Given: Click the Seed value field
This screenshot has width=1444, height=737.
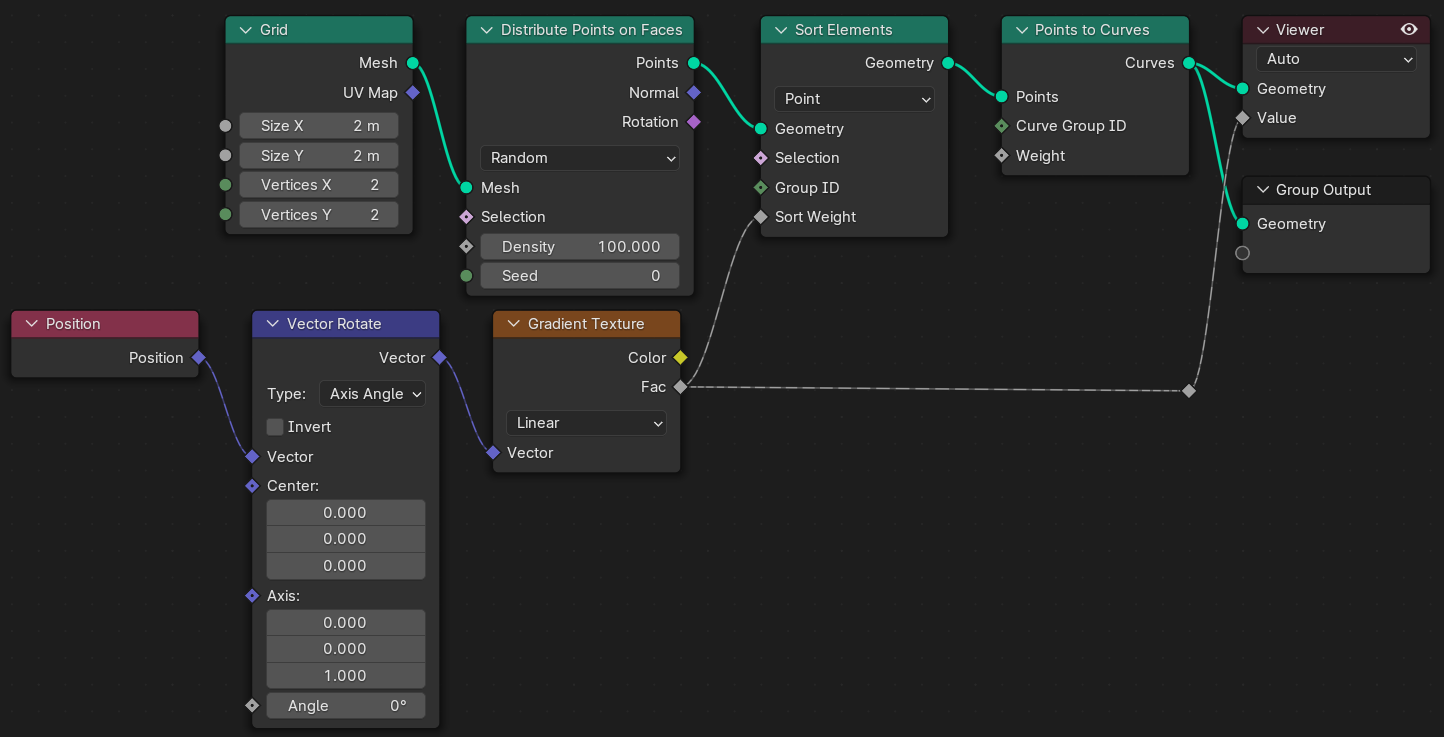Looking at the screenshot, I should (x=579, y=276).
